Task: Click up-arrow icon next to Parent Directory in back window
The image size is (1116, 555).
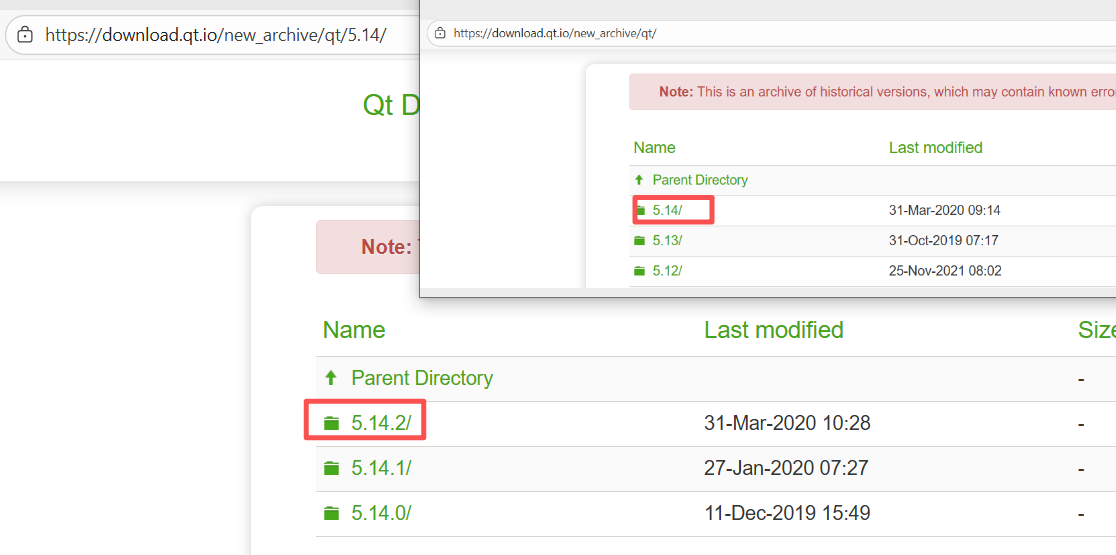Action: click(330, 378)
